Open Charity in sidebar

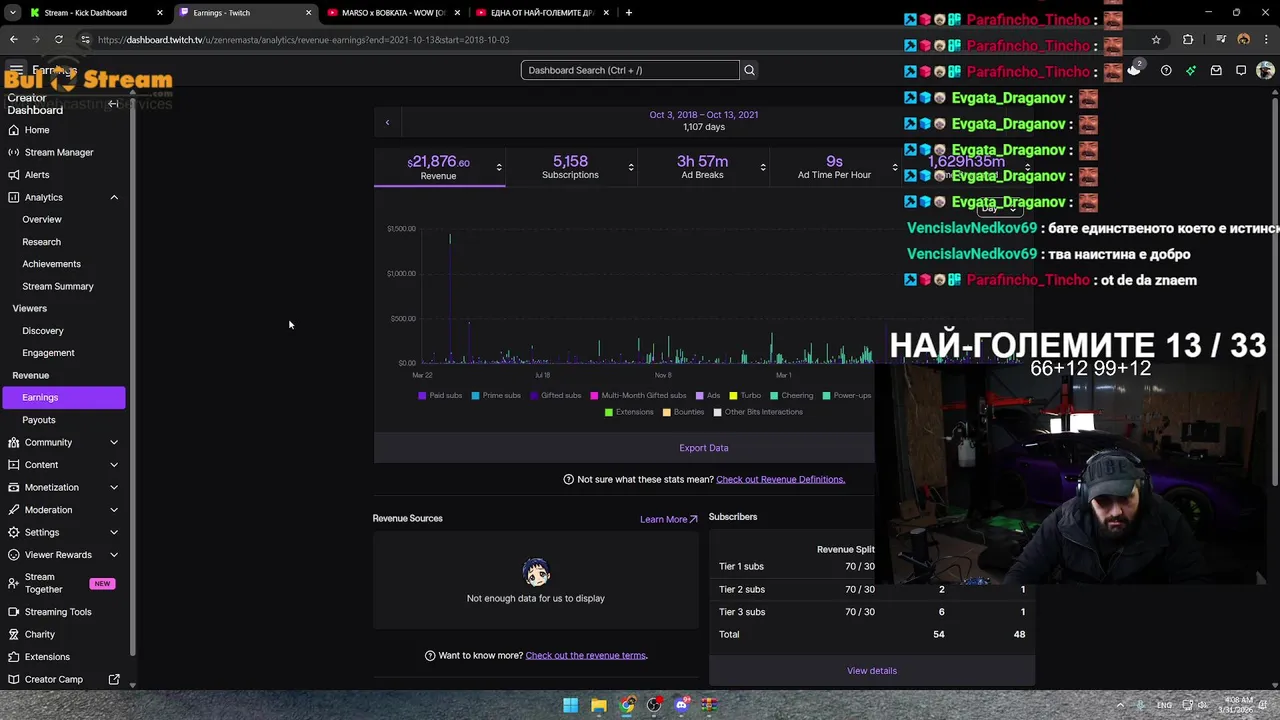point(40,634)
